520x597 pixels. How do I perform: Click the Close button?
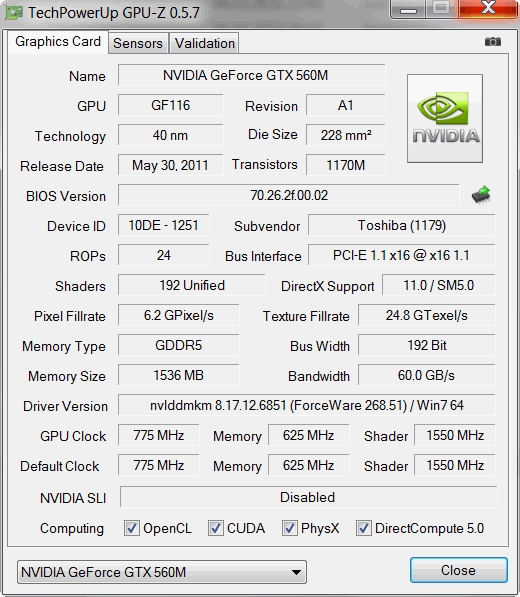[x=459, y=570]
